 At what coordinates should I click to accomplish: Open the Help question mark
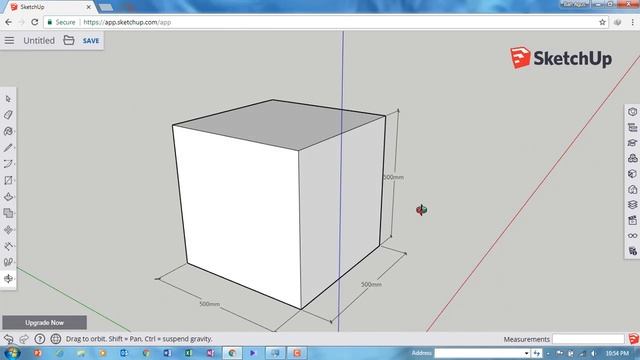click(40, 339)
